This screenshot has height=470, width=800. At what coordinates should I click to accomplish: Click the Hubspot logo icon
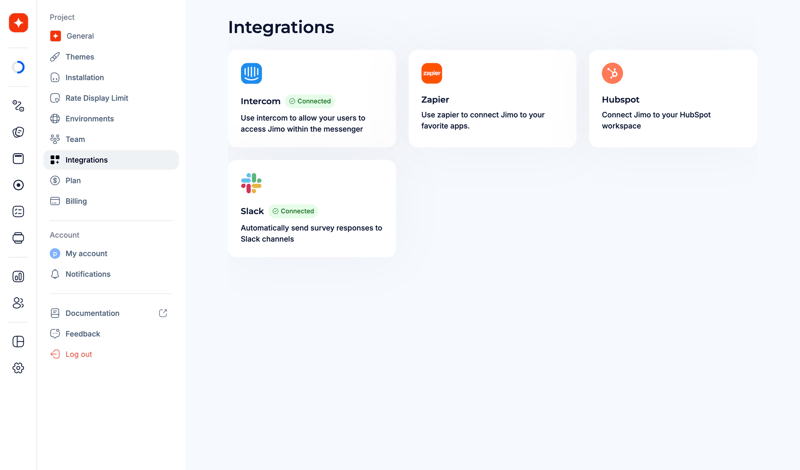click(612, 73)
